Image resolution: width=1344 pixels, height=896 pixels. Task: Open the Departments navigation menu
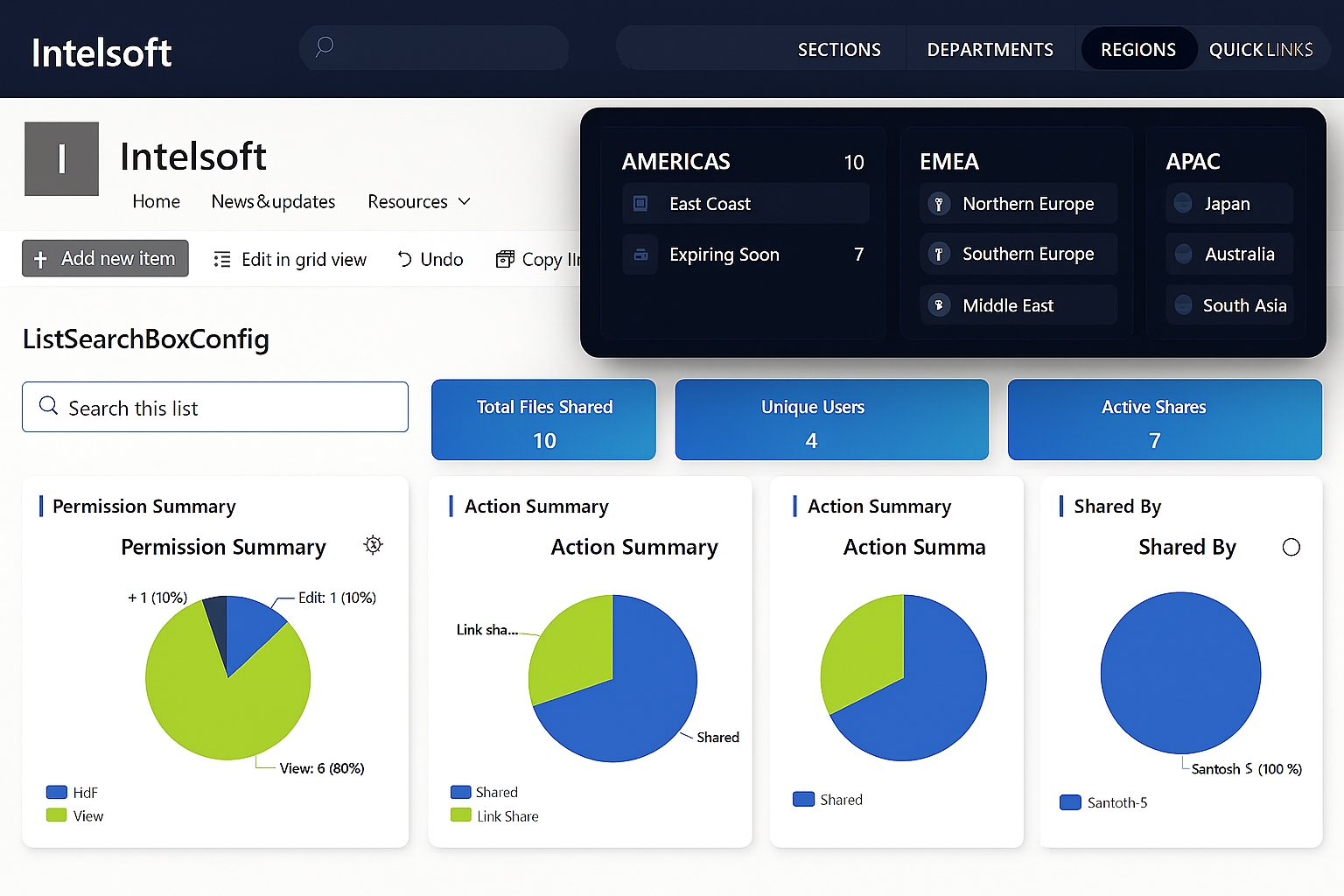(990, 50)
